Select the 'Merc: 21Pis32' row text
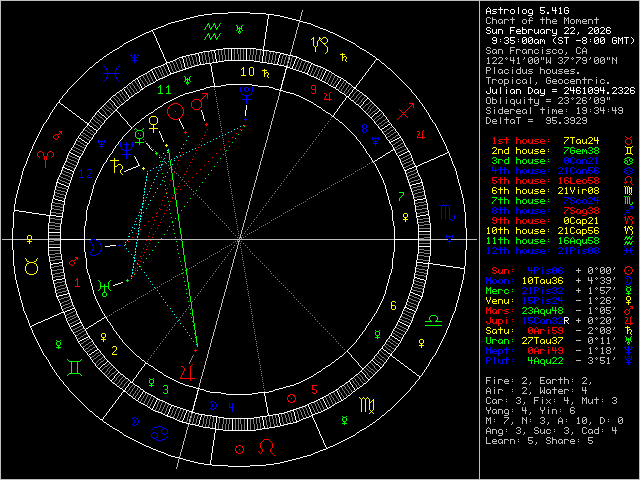640x480 pixels. [x=524, y=291]
